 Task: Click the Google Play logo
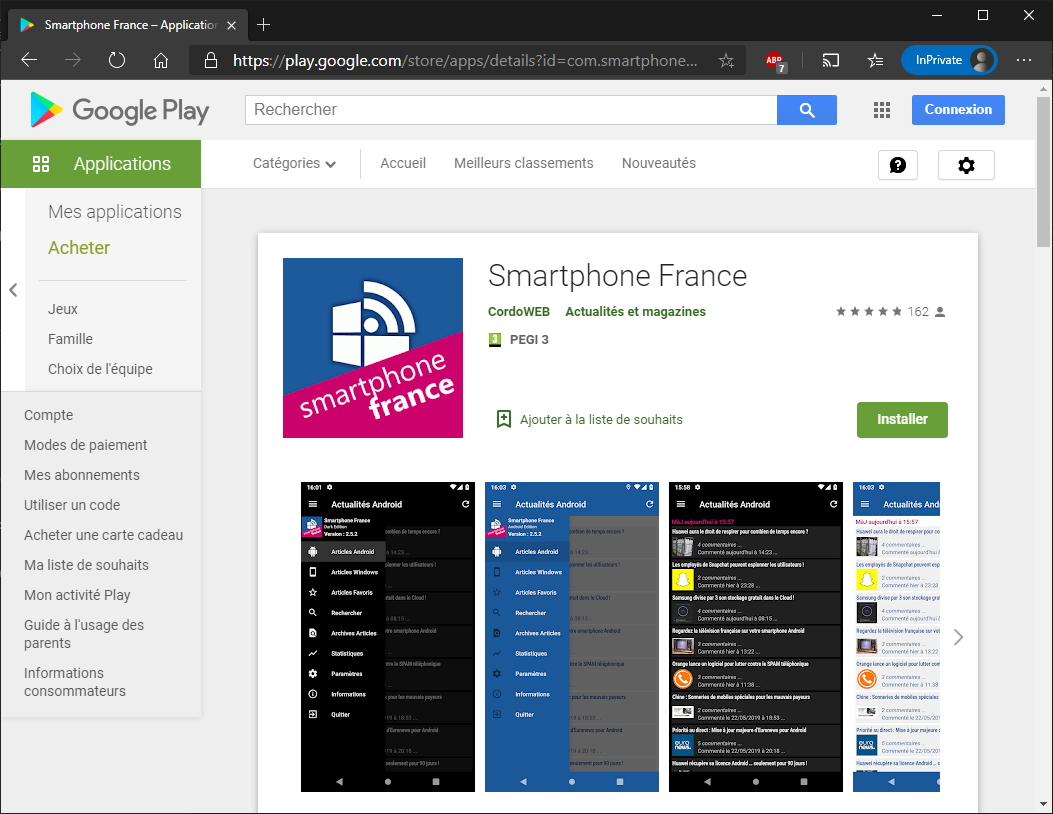pos(120,110)
